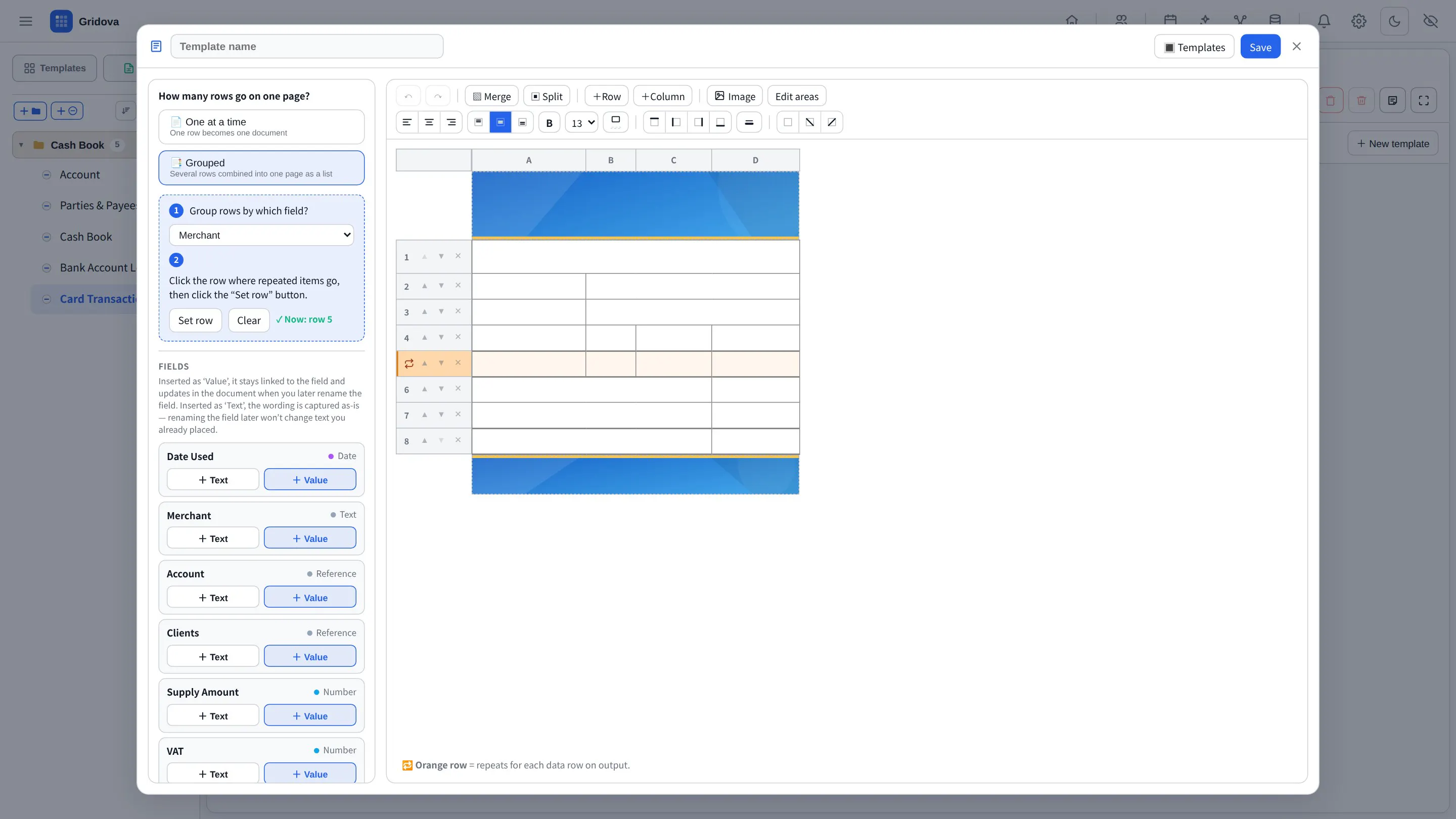Split the selected cell

(547, 96)
